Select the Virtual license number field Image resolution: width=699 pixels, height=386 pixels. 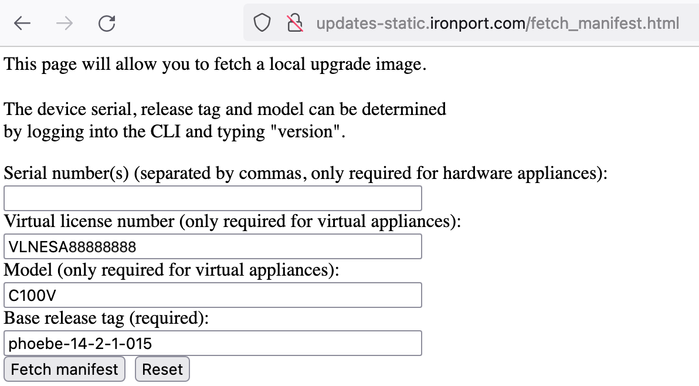213,246
